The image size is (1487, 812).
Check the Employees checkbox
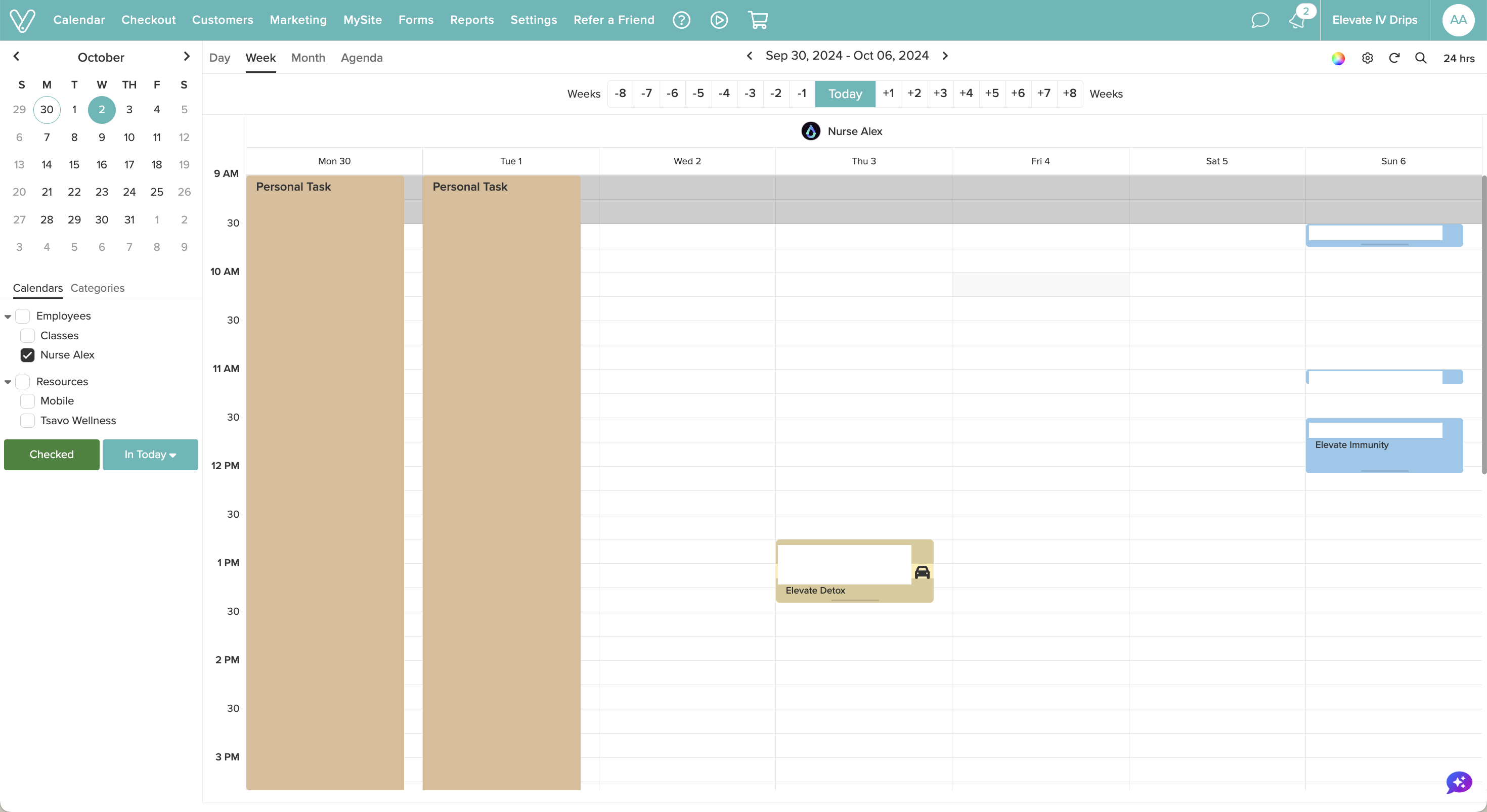pyautogui.click(x=23, y=317)
